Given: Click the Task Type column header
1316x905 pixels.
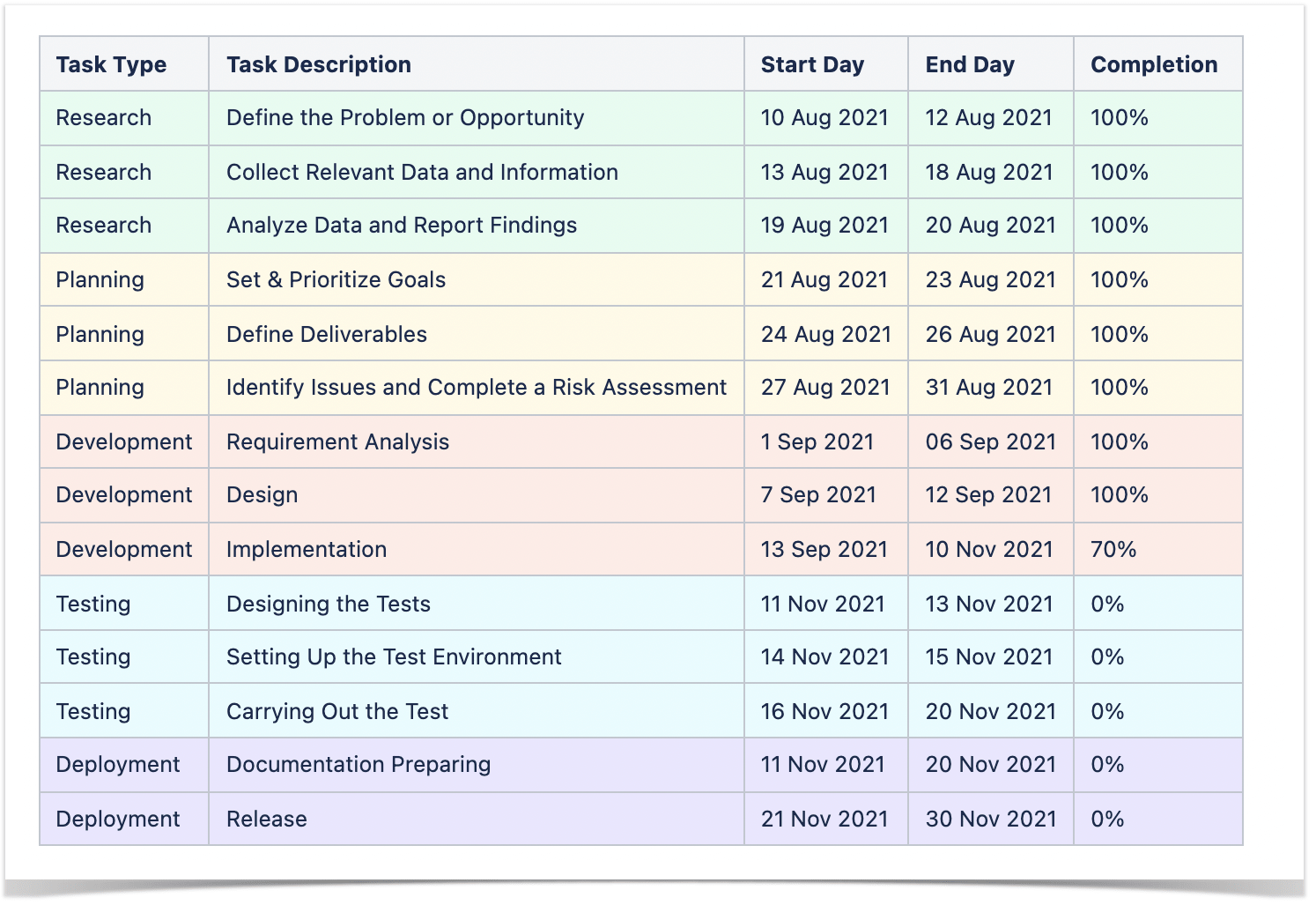Looking at the screenshot, I should click(x=111, y=63).
